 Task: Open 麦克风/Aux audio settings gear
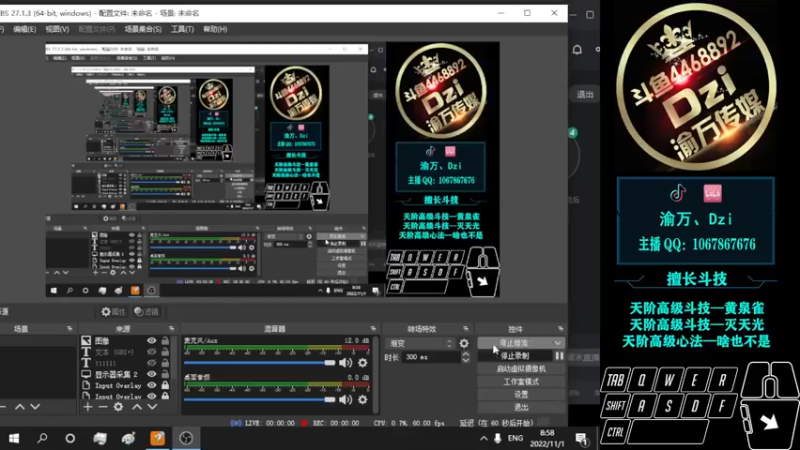(x=362, y=363)
